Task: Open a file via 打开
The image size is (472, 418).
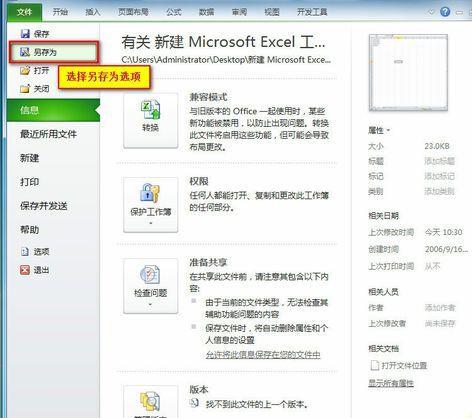Action: (x=35, y=70)
